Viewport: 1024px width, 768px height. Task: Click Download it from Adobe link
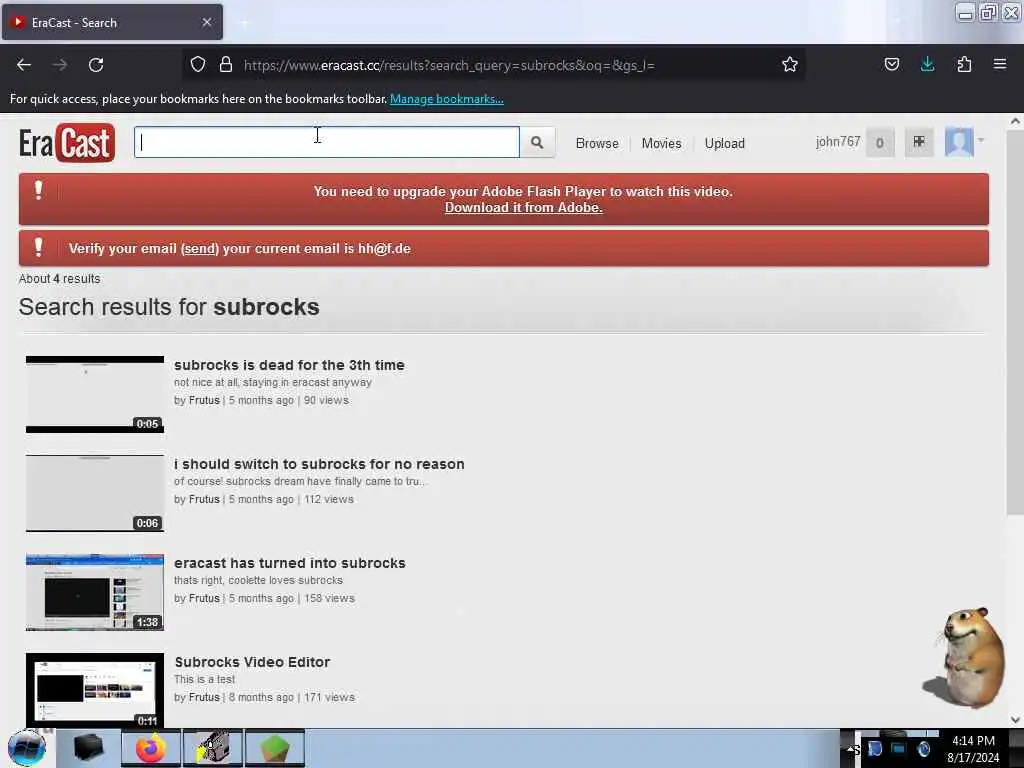point(524,208)
